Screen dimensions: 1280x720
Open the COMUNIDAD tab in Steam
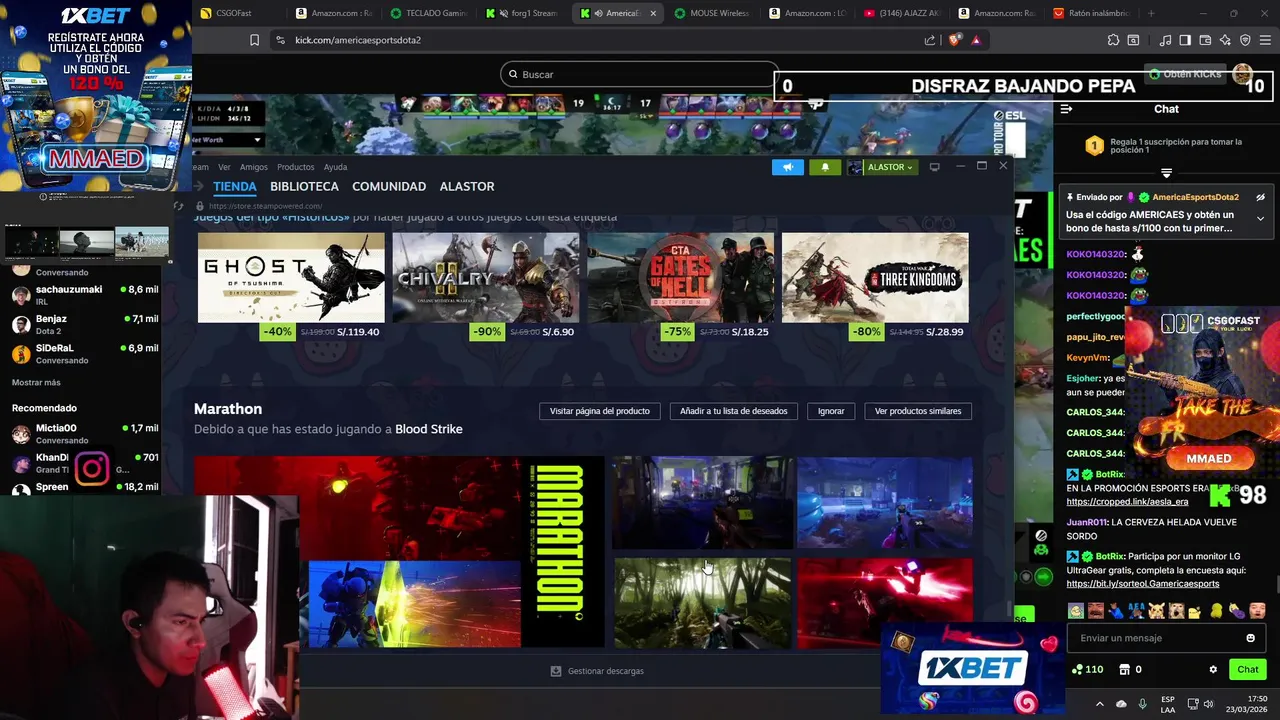[389, 187]
